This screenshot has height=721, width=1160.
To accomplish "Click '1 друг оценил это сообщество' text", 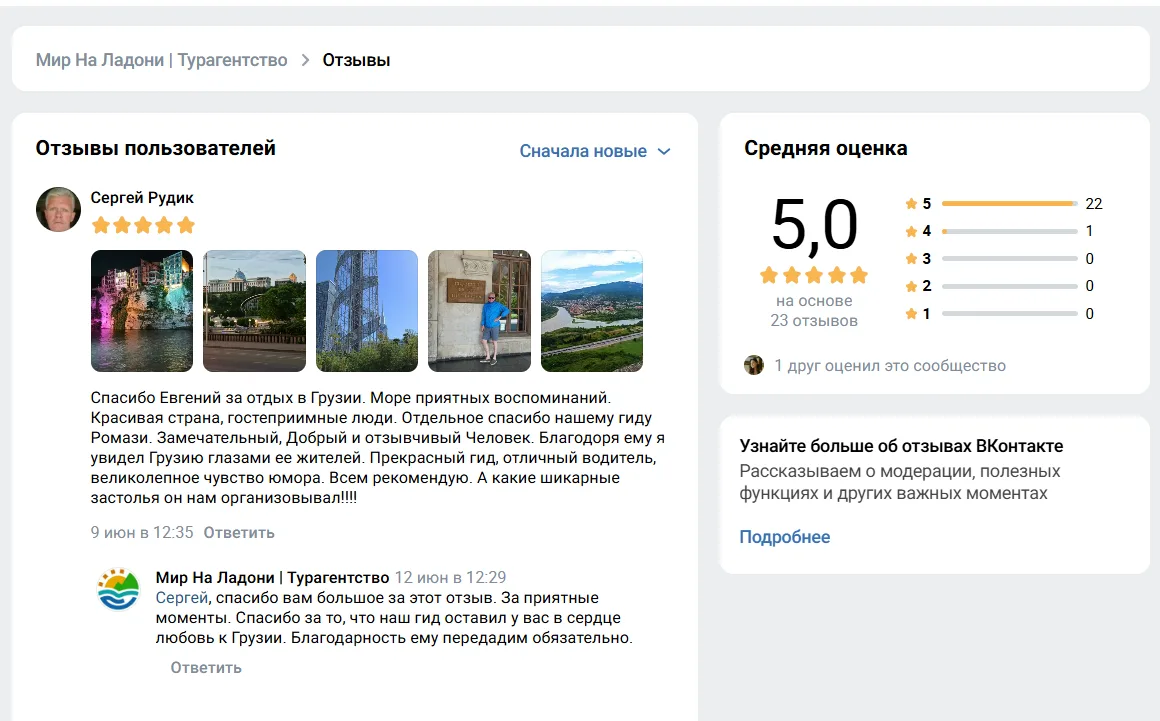I will pyautogui.click(x=890, y=365).
